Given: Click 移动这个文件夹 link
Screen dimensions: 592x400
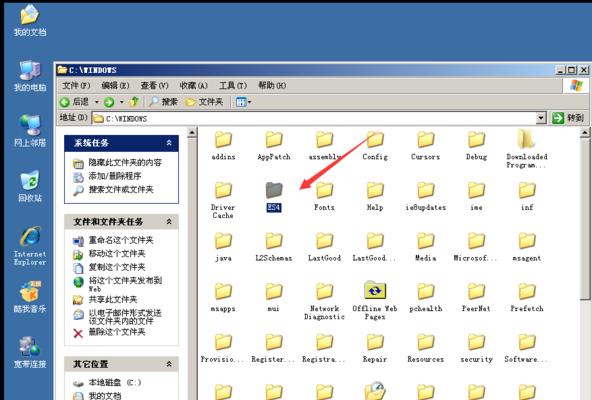Looking at the screenshot, I should tap(117, 254).
